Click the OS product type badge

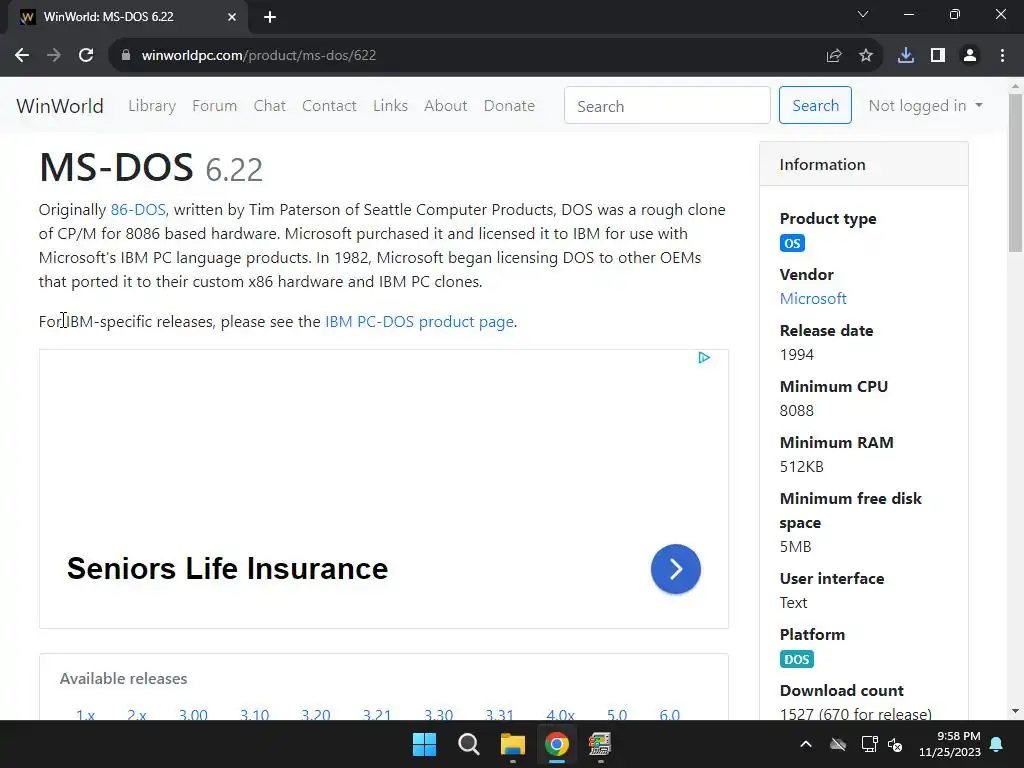792,244
